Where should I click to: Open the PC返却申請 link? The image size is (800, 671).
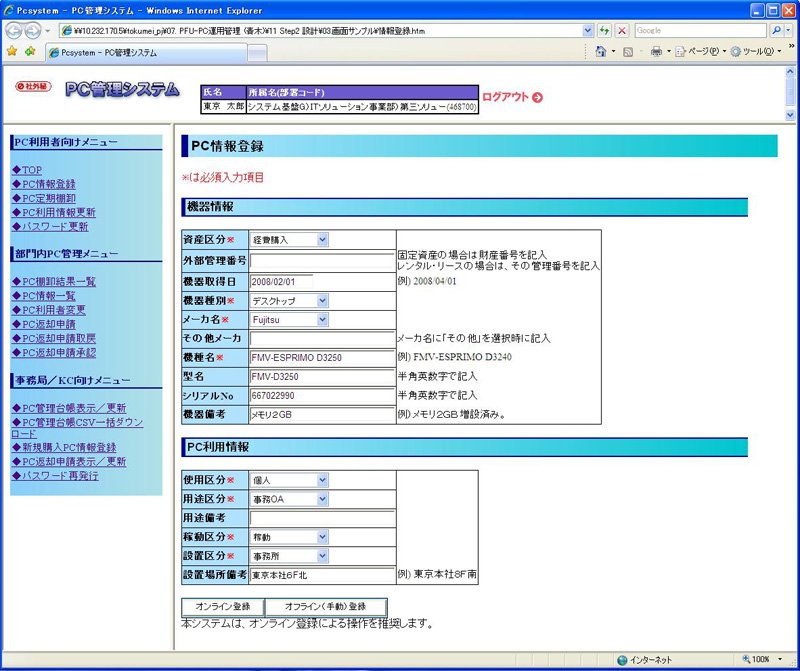tap(44, 325)
